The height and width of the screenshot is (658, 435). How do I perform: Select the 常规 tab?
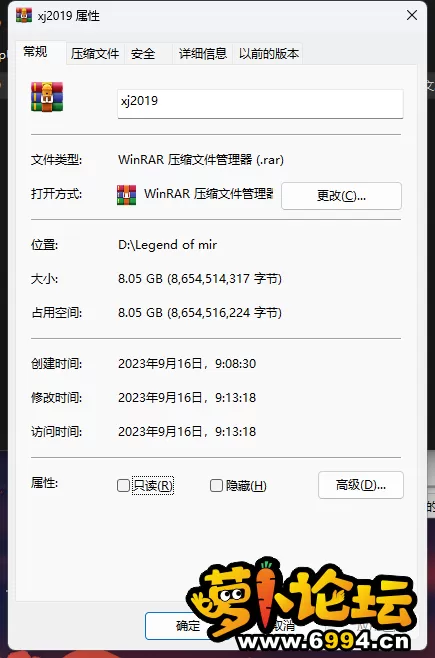(x=35, y=52)
